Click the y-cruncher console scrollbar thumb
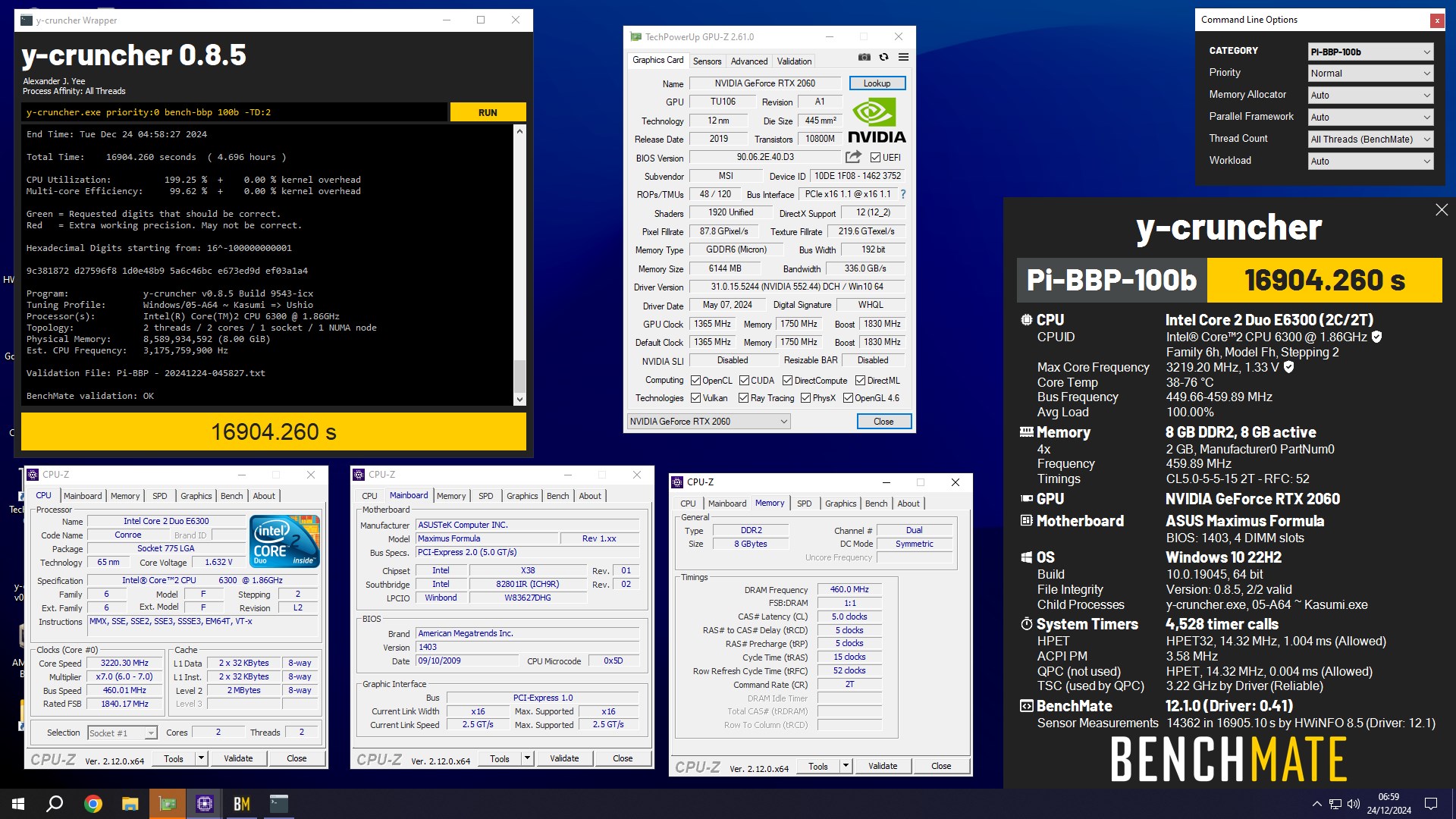1456x819 pixels. coord(519,376)
